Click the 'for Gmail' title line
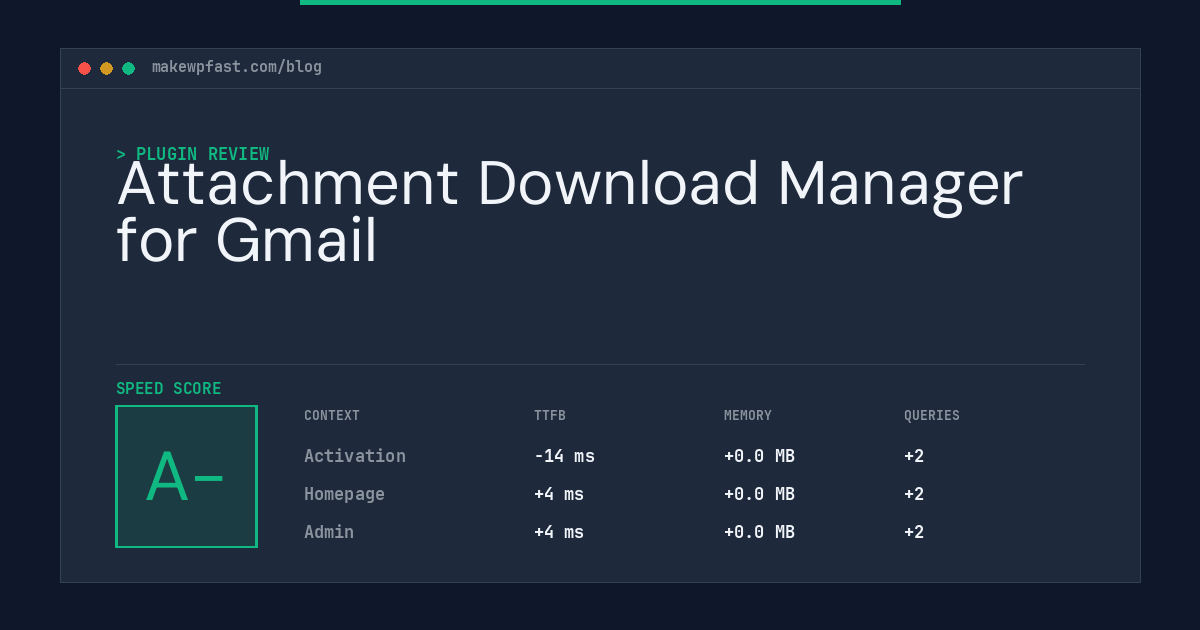1200x630 pixels. (x=247, y=241)
